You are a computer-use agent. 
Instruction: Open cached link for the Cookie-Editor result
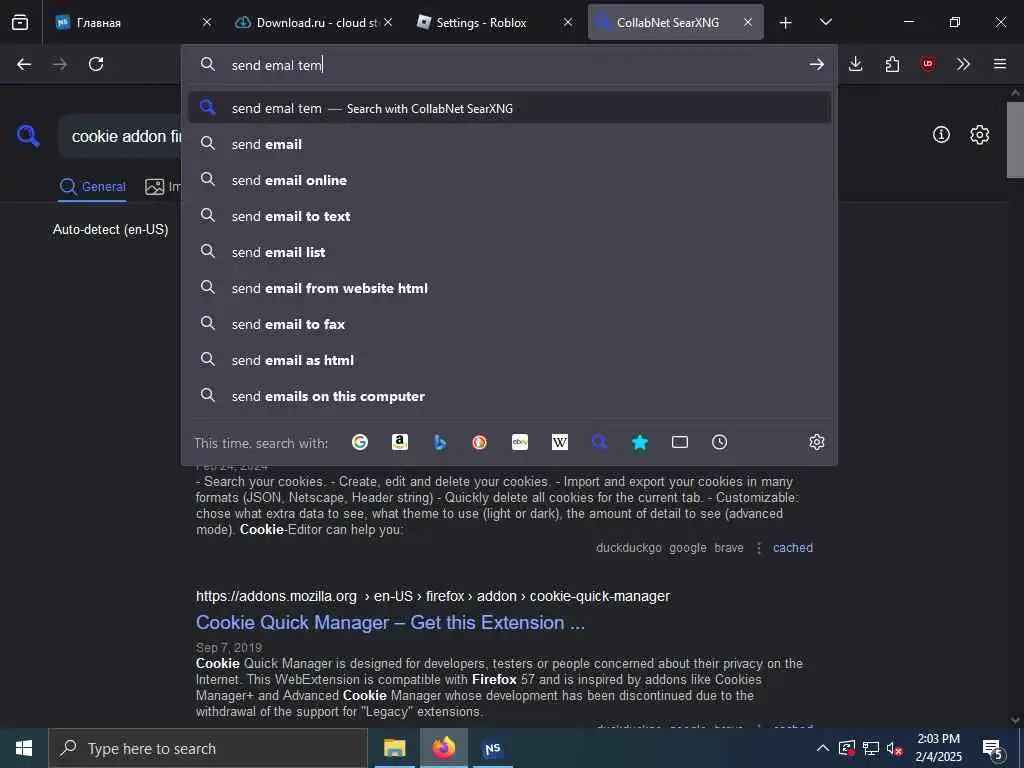[793, 548]
